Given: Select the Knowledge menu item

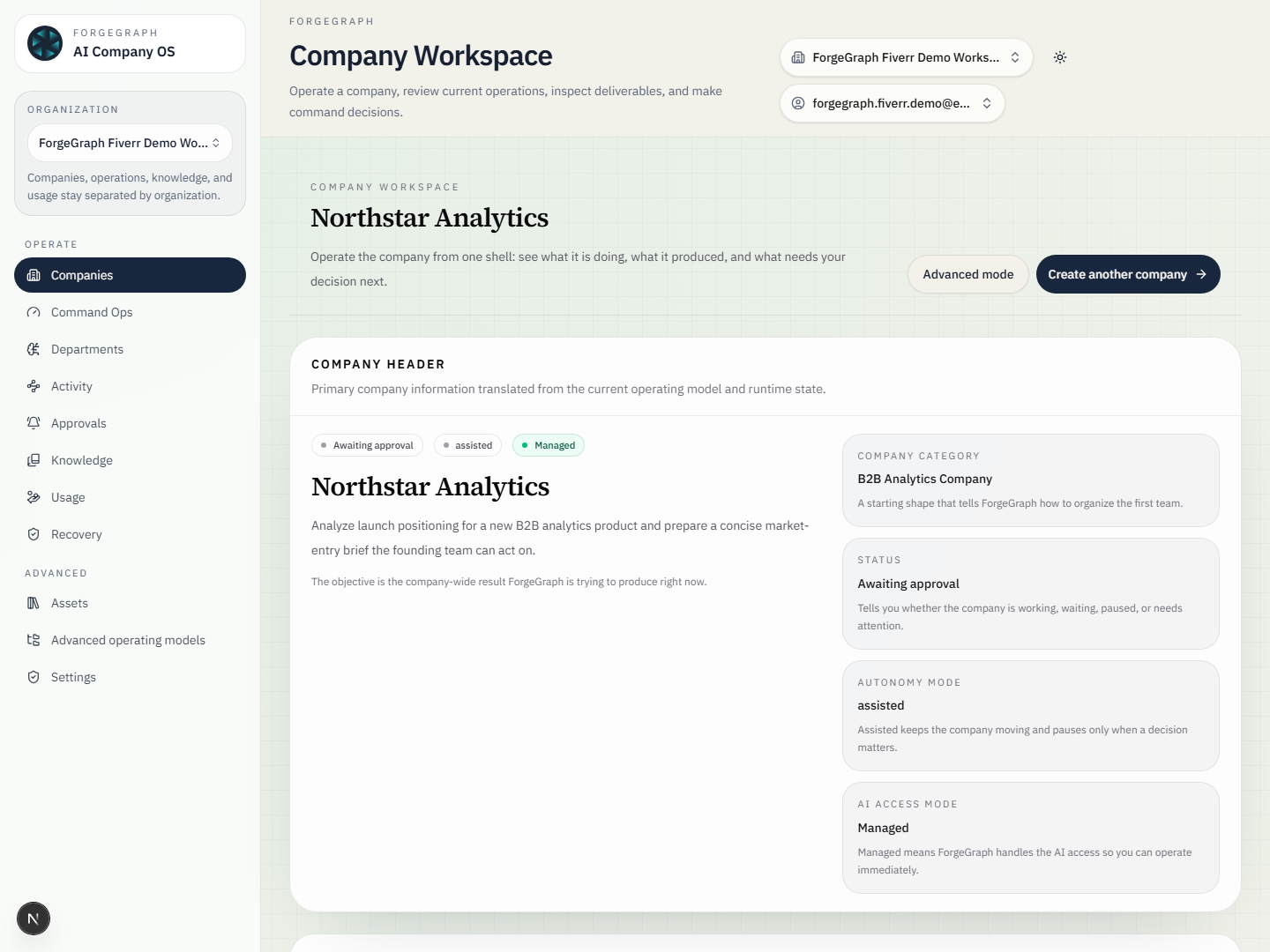Looking at the screenshot, I should (x=130, y=460).
